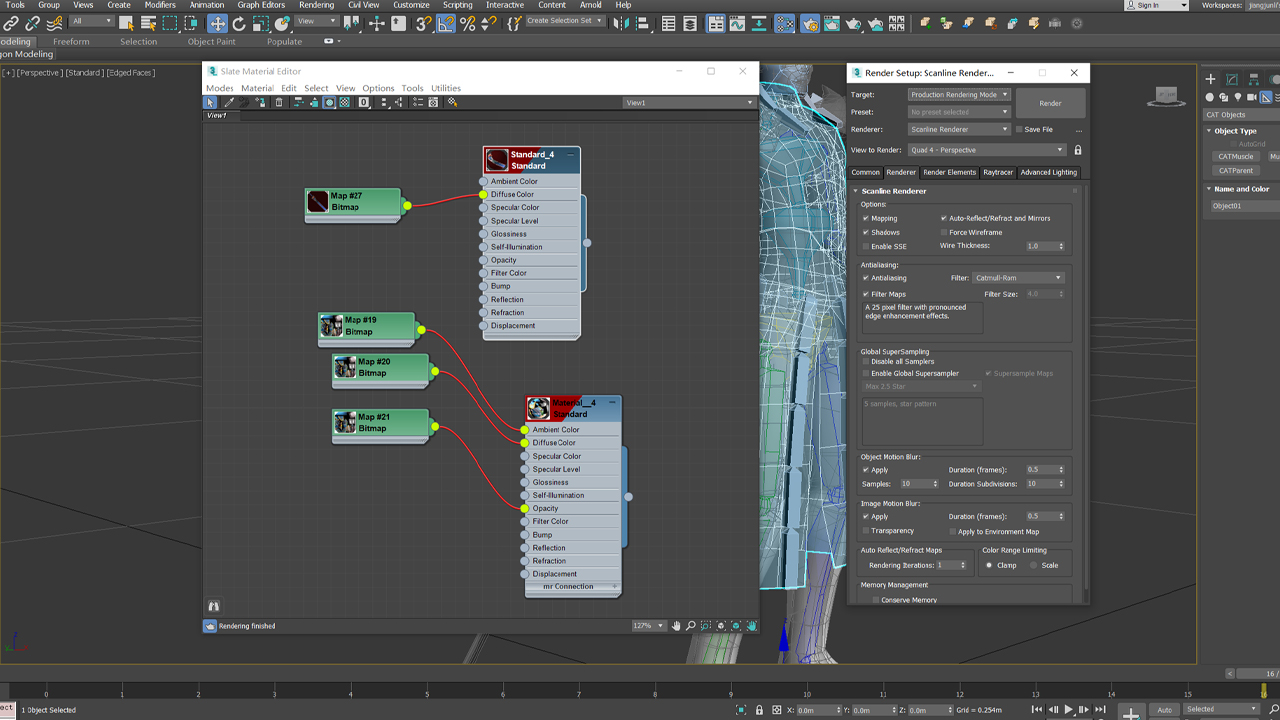Open the Quad 4 - Perspective dropdown

(987, 150)
